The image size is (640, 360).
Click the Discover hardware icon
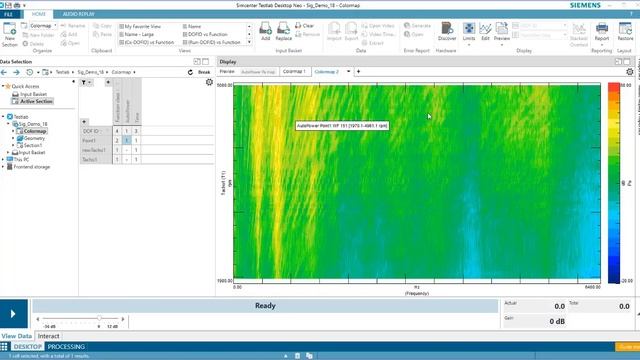point(447,31)
